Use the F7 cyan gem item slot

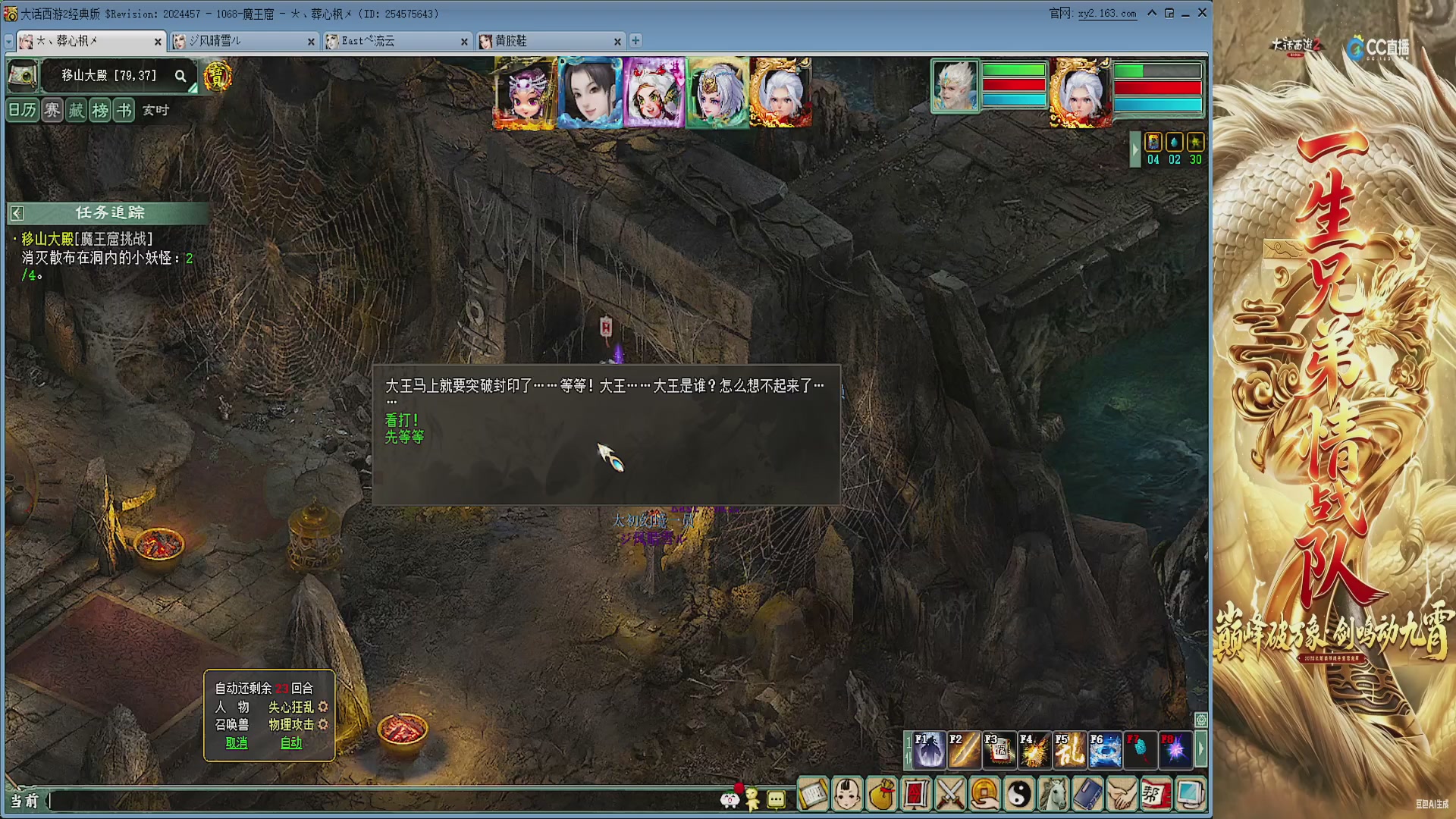click(x=1141, y=750)
